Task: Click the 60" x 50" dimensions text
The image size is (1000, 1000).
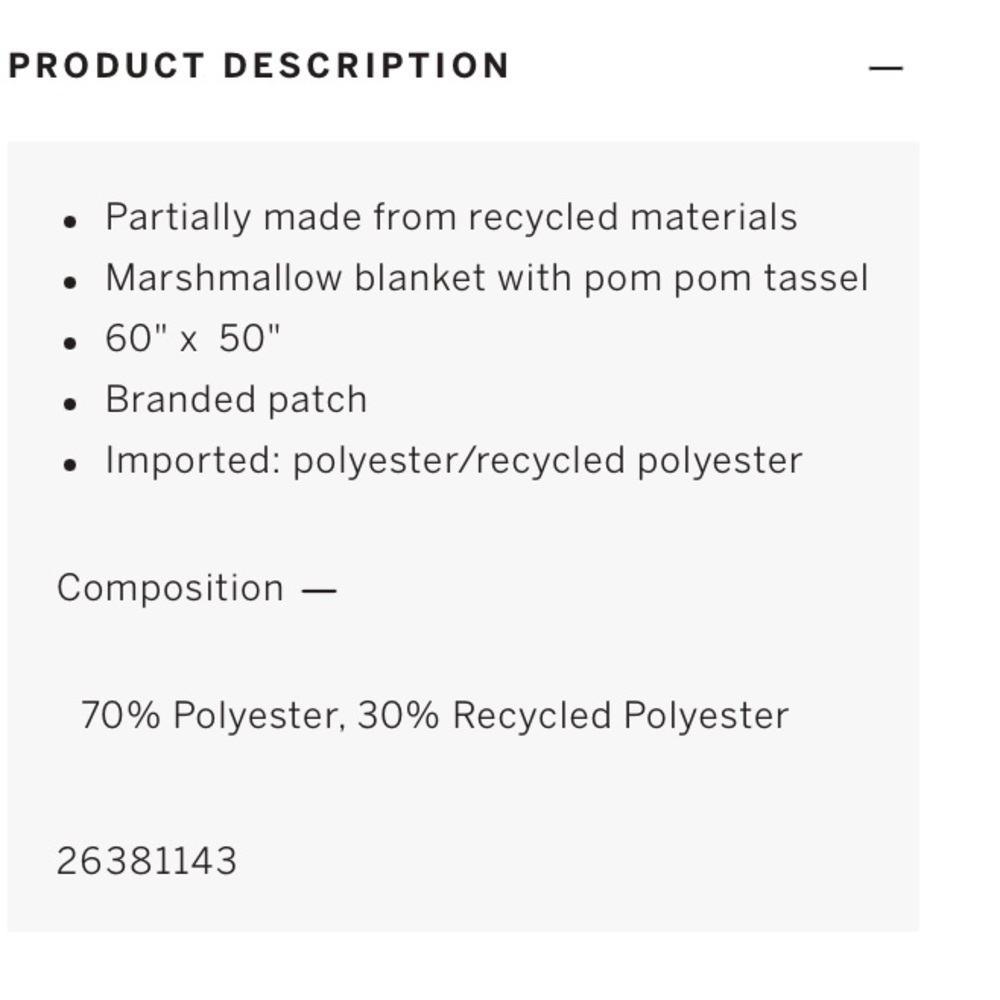Action: pos(193,338)
